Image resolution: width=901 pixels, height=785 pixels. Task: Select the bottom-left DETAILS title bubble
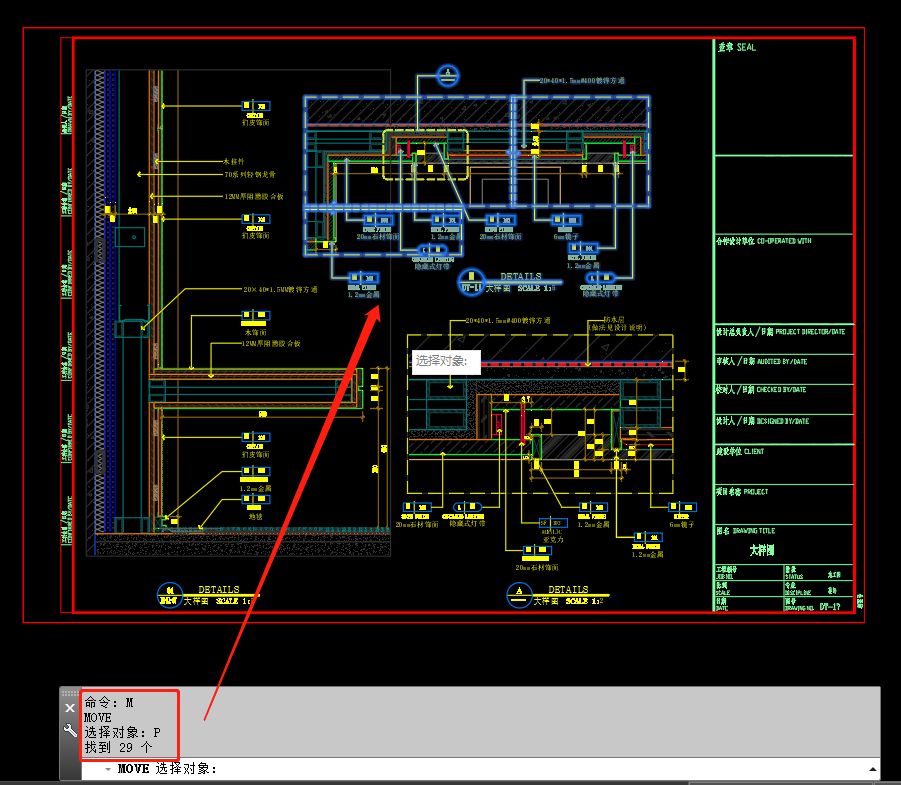pos(169,596)
